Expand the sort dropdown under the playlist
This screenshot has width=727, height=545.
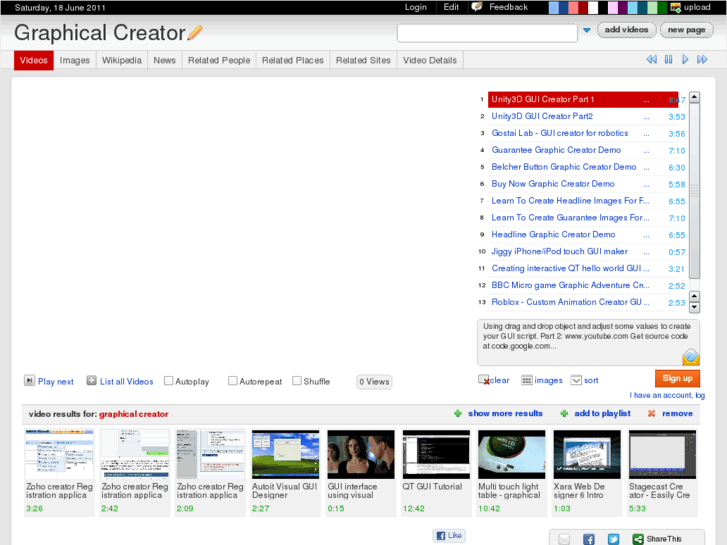pos(576,380)
